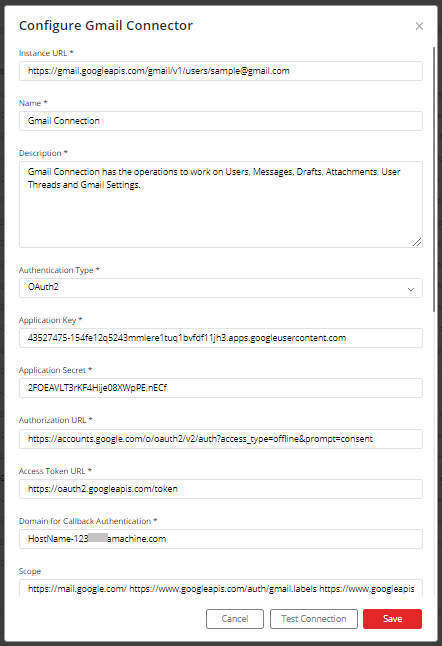
Task: Click the chevron arrow beside OAuth2
Action: [x=411, y=289]
